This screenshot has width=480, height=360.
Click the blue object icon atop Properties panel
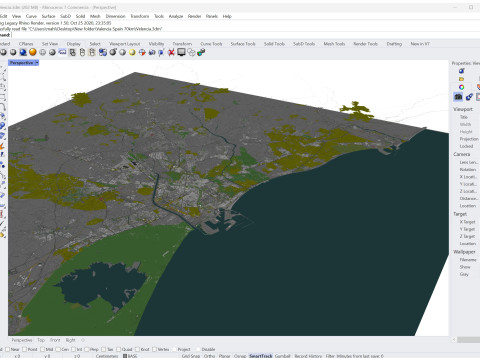(x=461, y=71)
